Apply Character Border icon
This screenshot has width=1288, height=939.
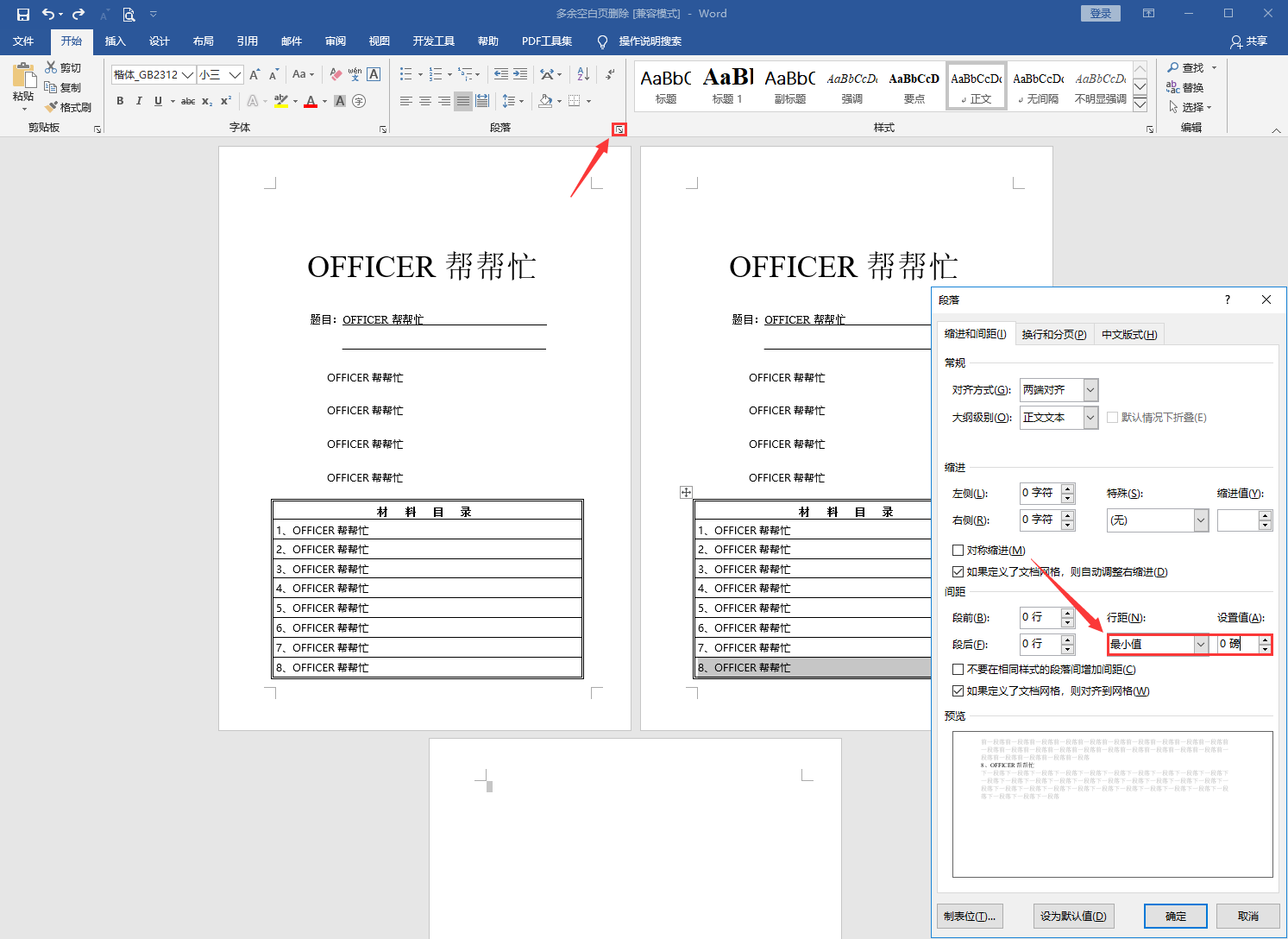click(374, 74)
